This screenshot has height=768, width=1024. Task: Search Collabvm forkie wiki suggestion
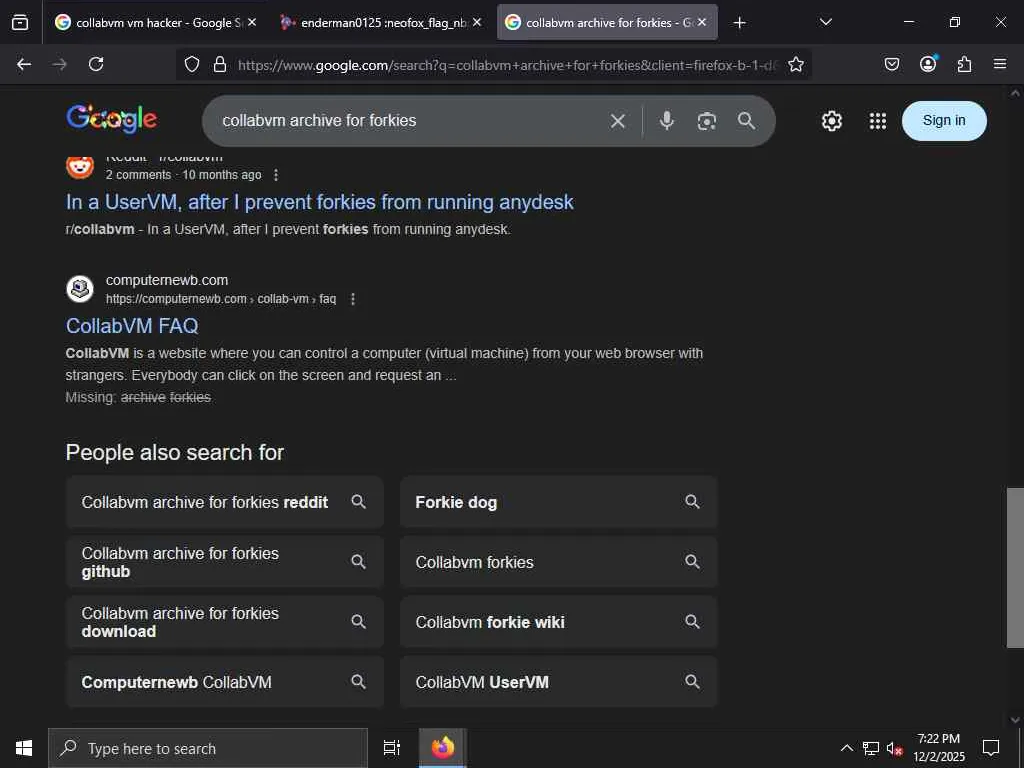[558, 622]
